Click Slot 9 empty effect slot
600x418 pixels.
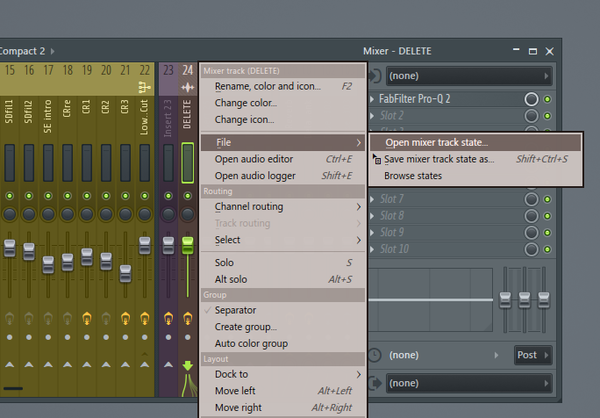[448, 232]
